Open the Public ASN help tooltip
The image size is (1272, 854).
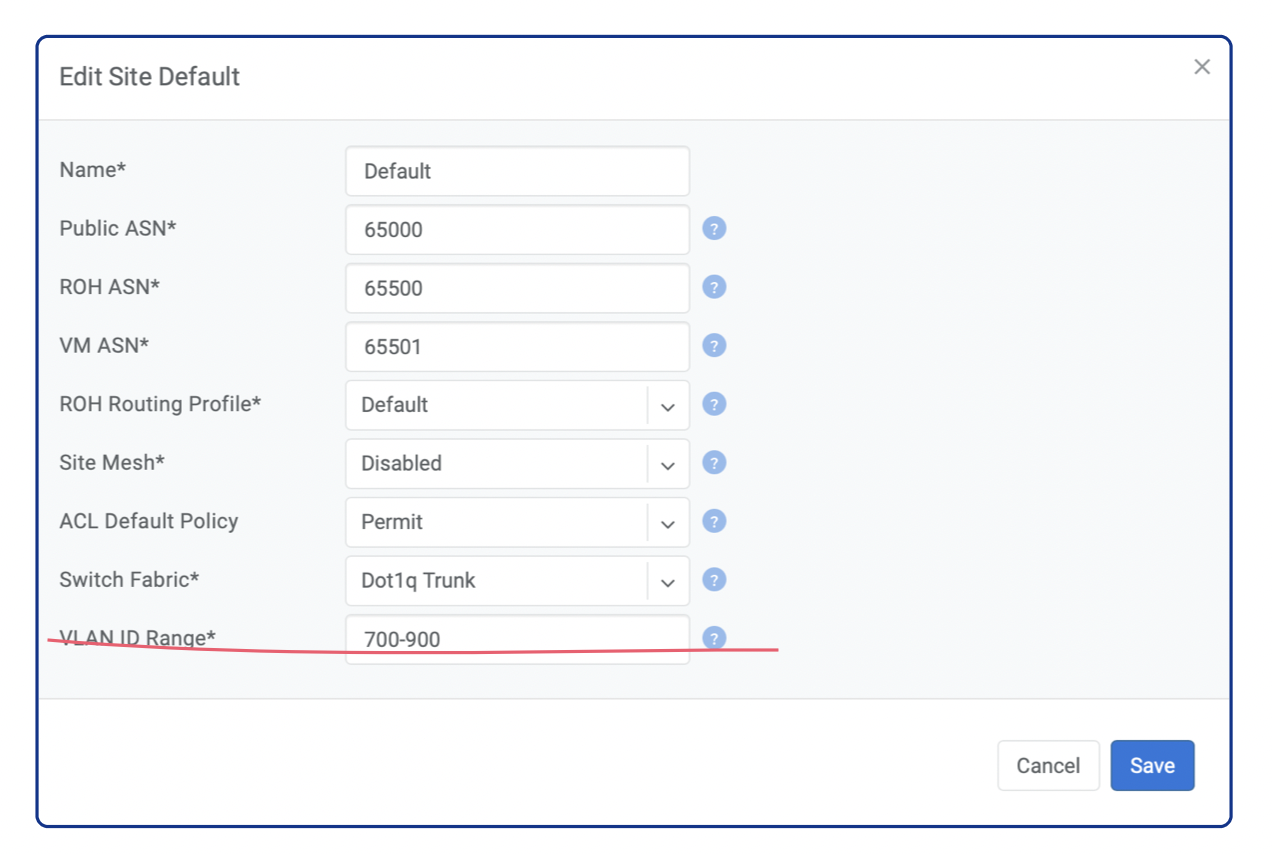pyautogui.click(x=713, y=229)
